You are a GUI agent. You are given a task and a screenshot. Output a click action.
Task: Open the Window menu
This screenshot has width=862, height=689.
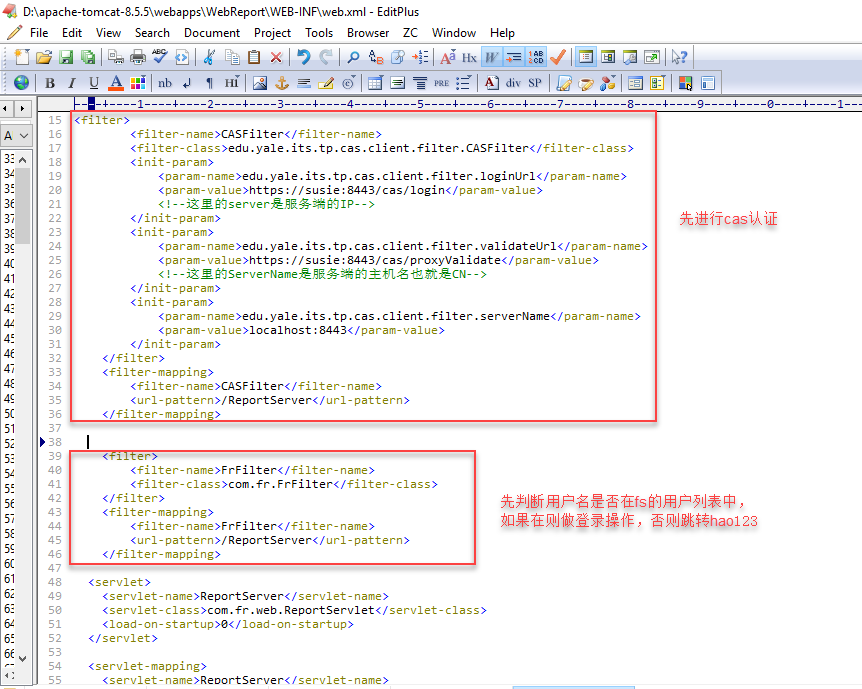coord(454,33)
